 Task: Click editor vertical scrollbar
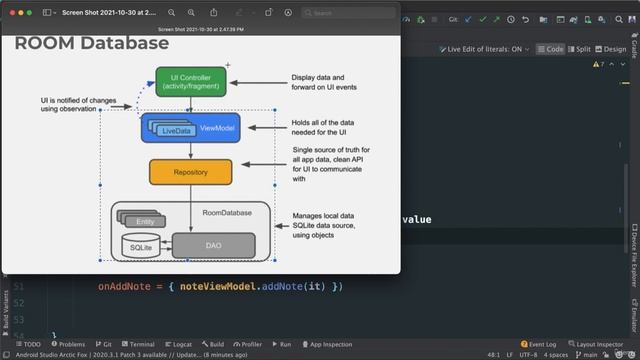coord(626,208)
